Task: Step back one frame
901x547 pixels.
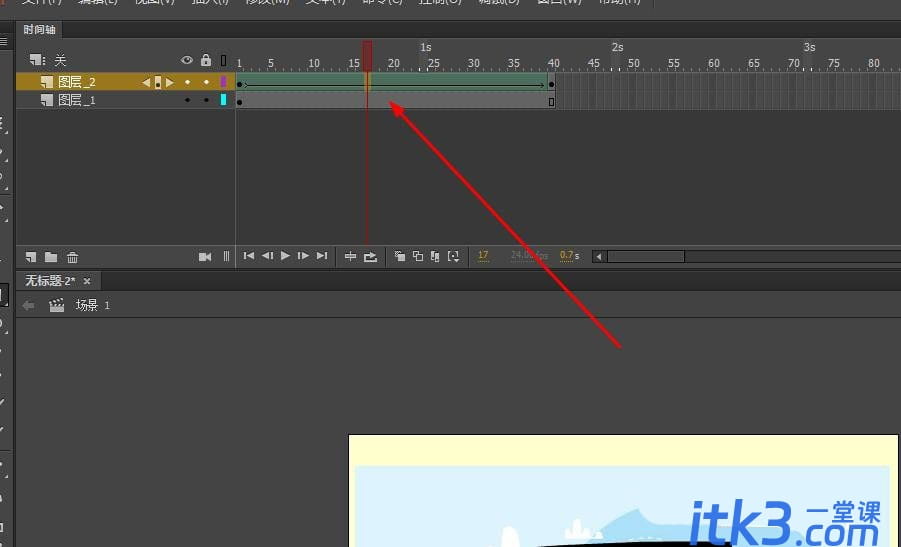Action: click(x=267, y=256)
